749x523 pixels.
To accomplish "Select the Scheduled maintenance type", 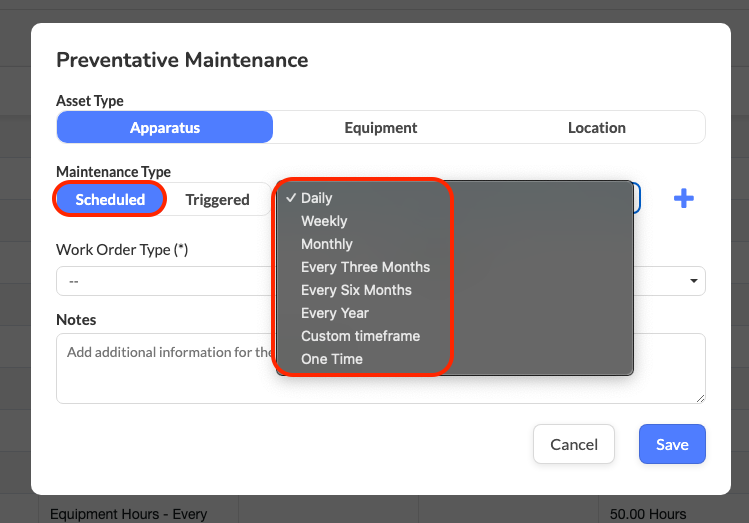I will [110, 199].
